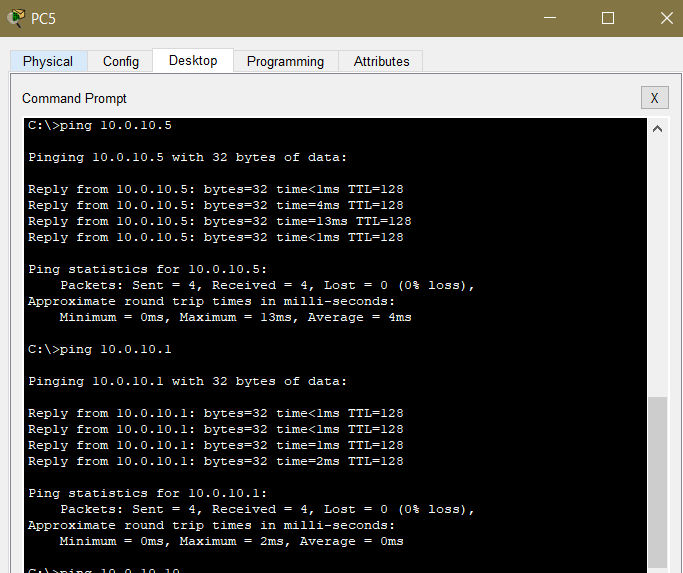Image resolution: width=683 pixels, height=573 pixels.
Task: Click the 'ping 10.0.10.1' command line
Action: (100, 349)
